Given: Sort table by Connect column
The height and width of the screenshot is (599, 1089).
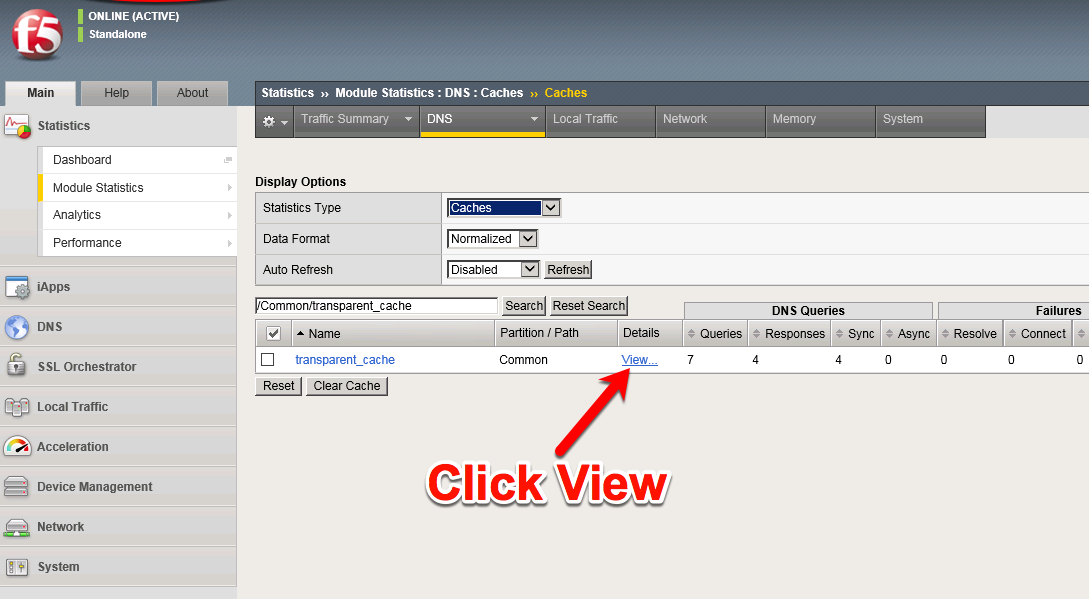Looking at the screenshot, I should (1038, 334).
